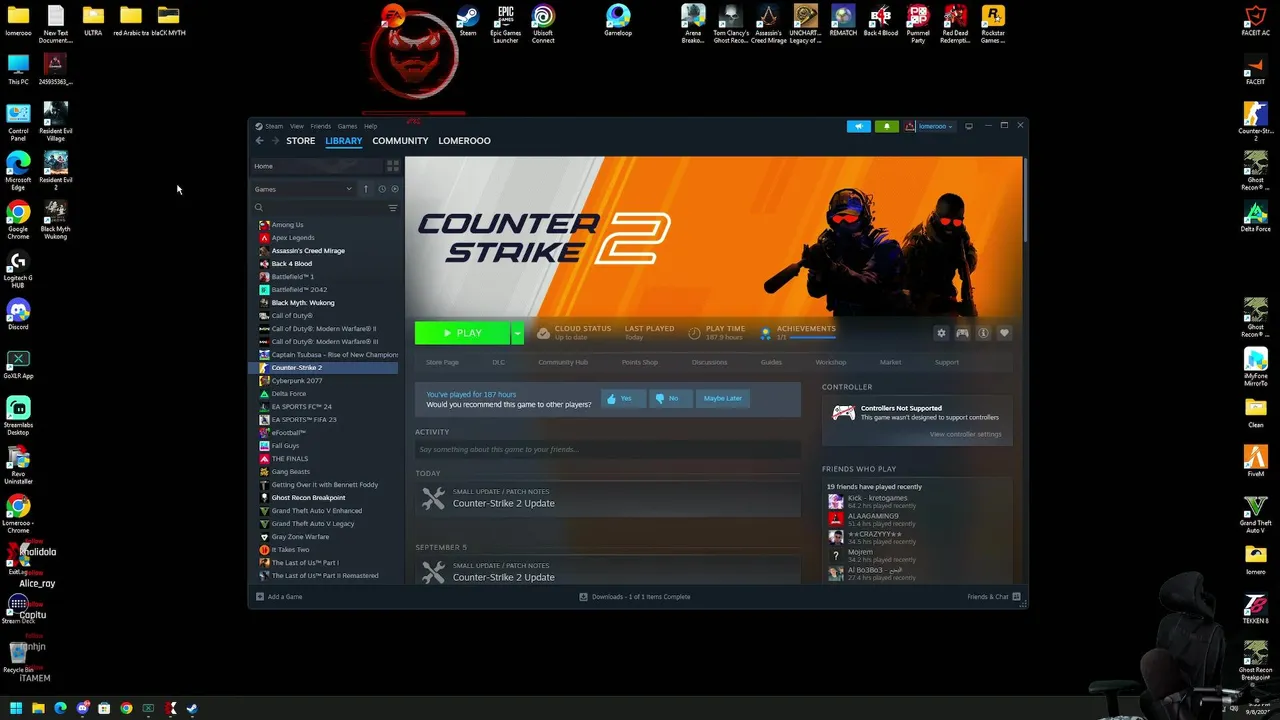Screen dimensions: 1280x720
Task: Open the Community Hub link
Action: click(x=563, y=362)
